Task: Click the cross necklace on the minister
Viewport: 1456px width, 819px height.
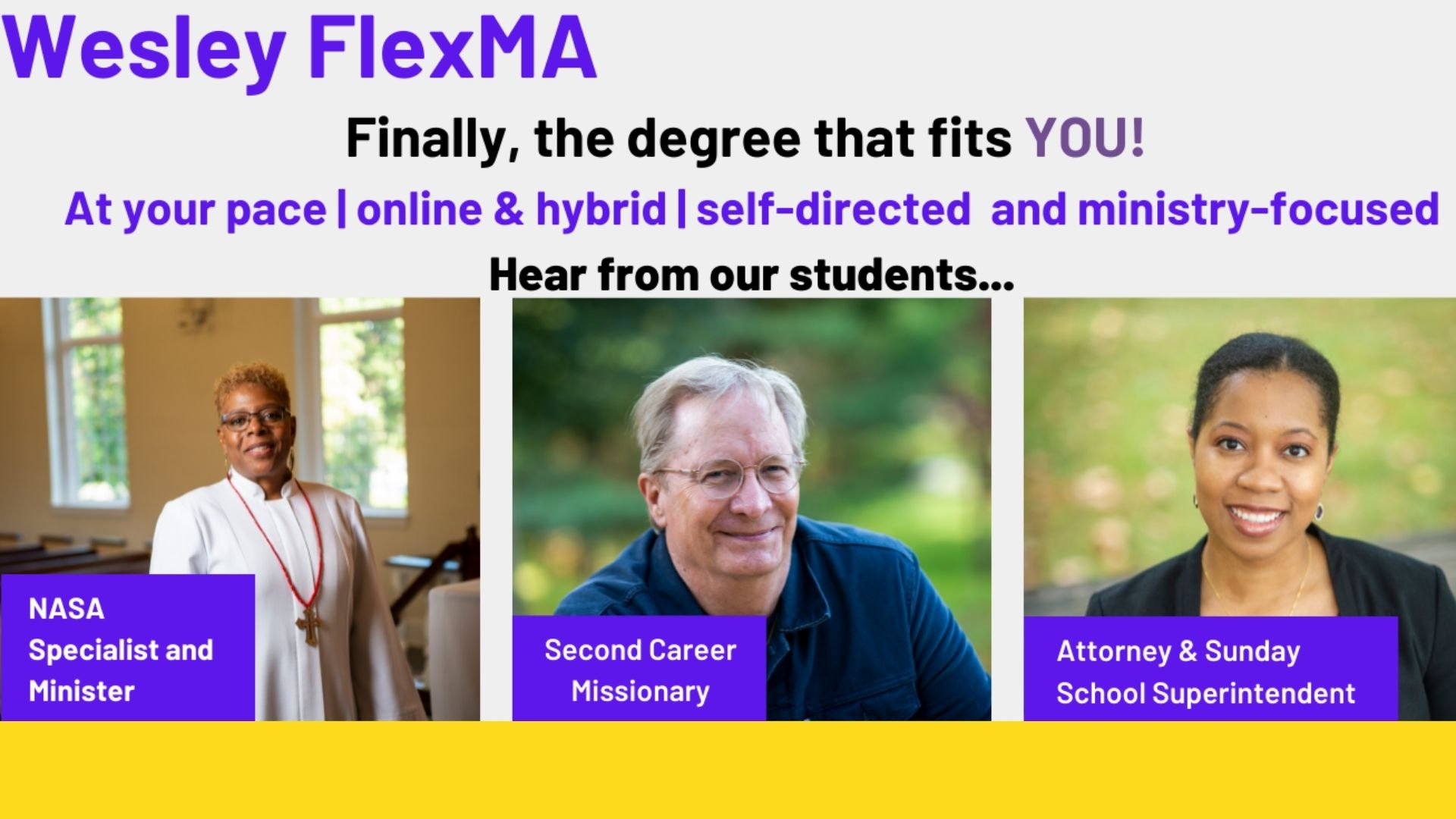Action: pyautogui.click(x=309, y=626)
